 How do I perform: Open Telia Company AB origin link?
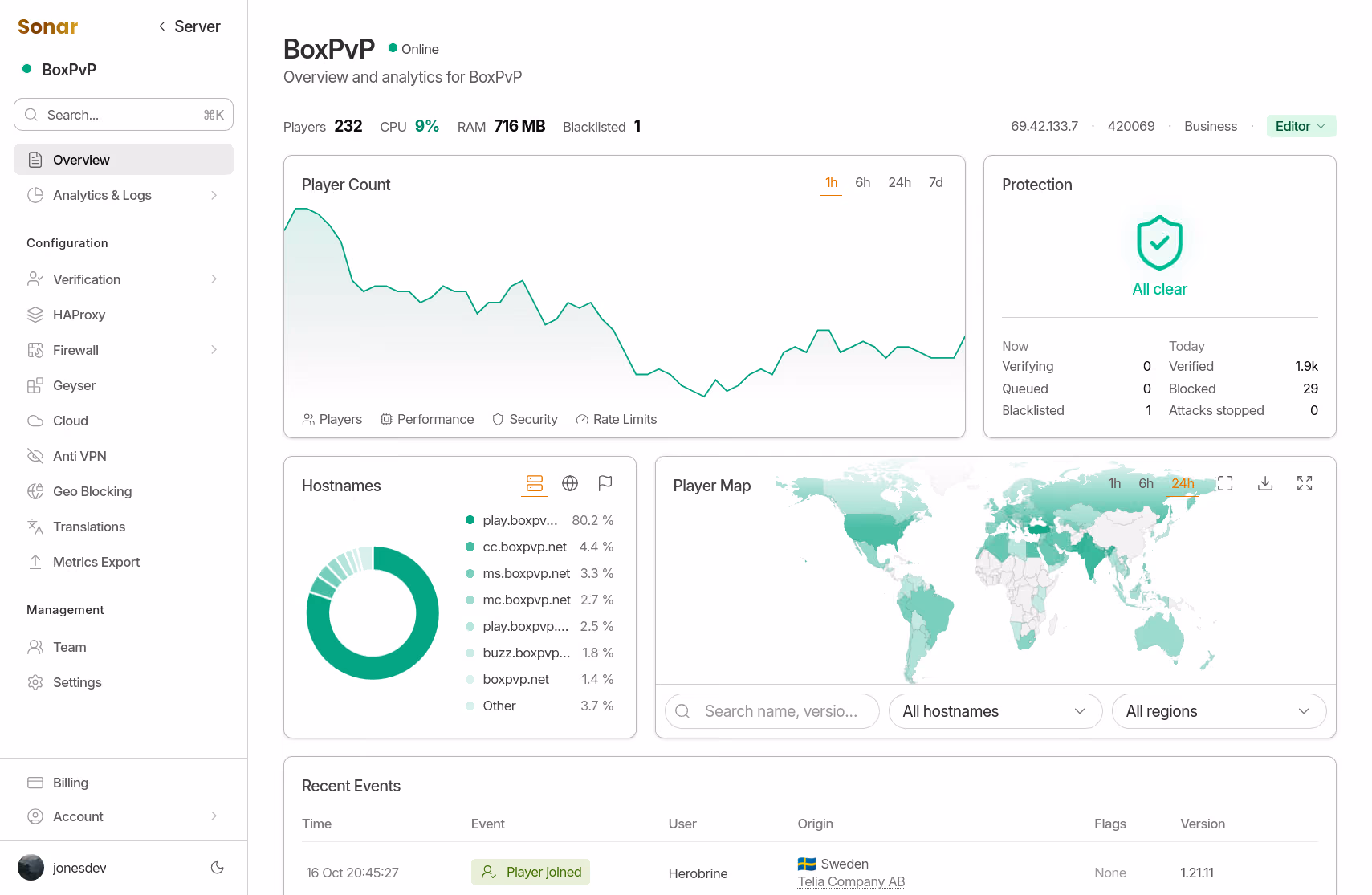tap(851, 881)
